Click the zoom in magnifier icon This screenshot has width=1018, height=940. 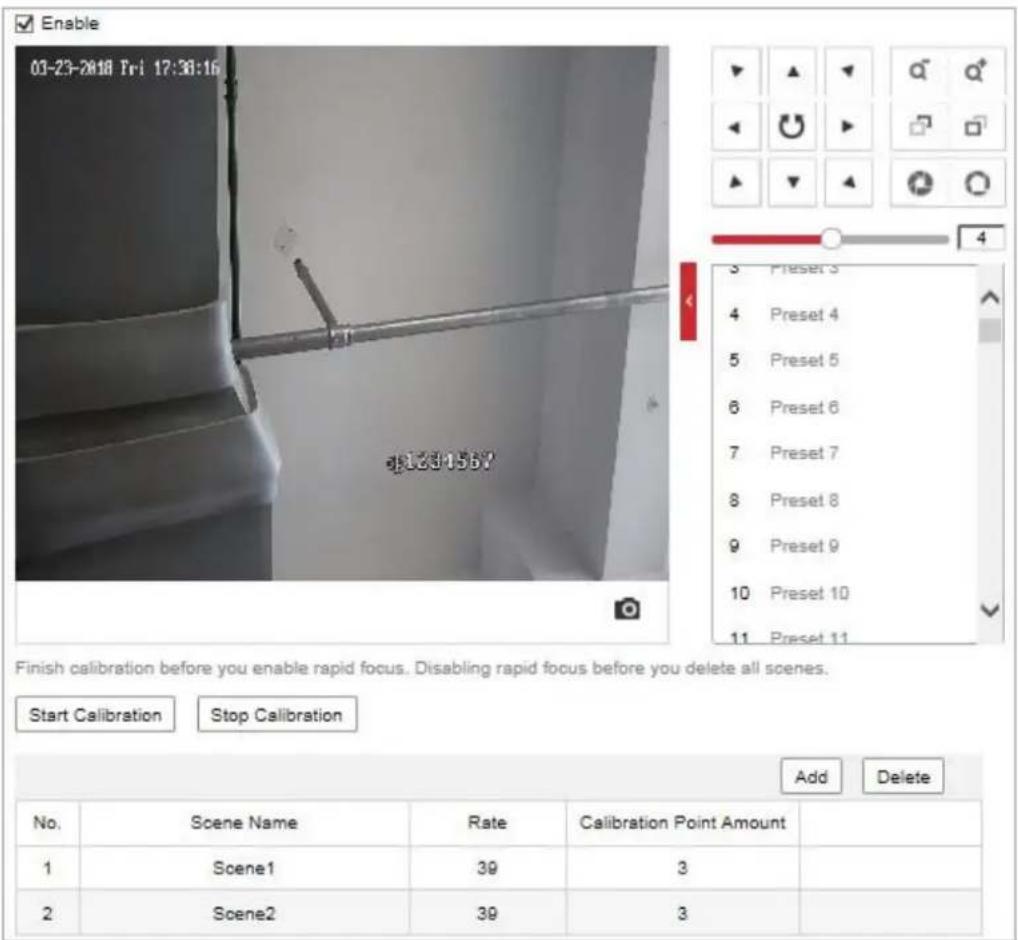pos(975,71)
